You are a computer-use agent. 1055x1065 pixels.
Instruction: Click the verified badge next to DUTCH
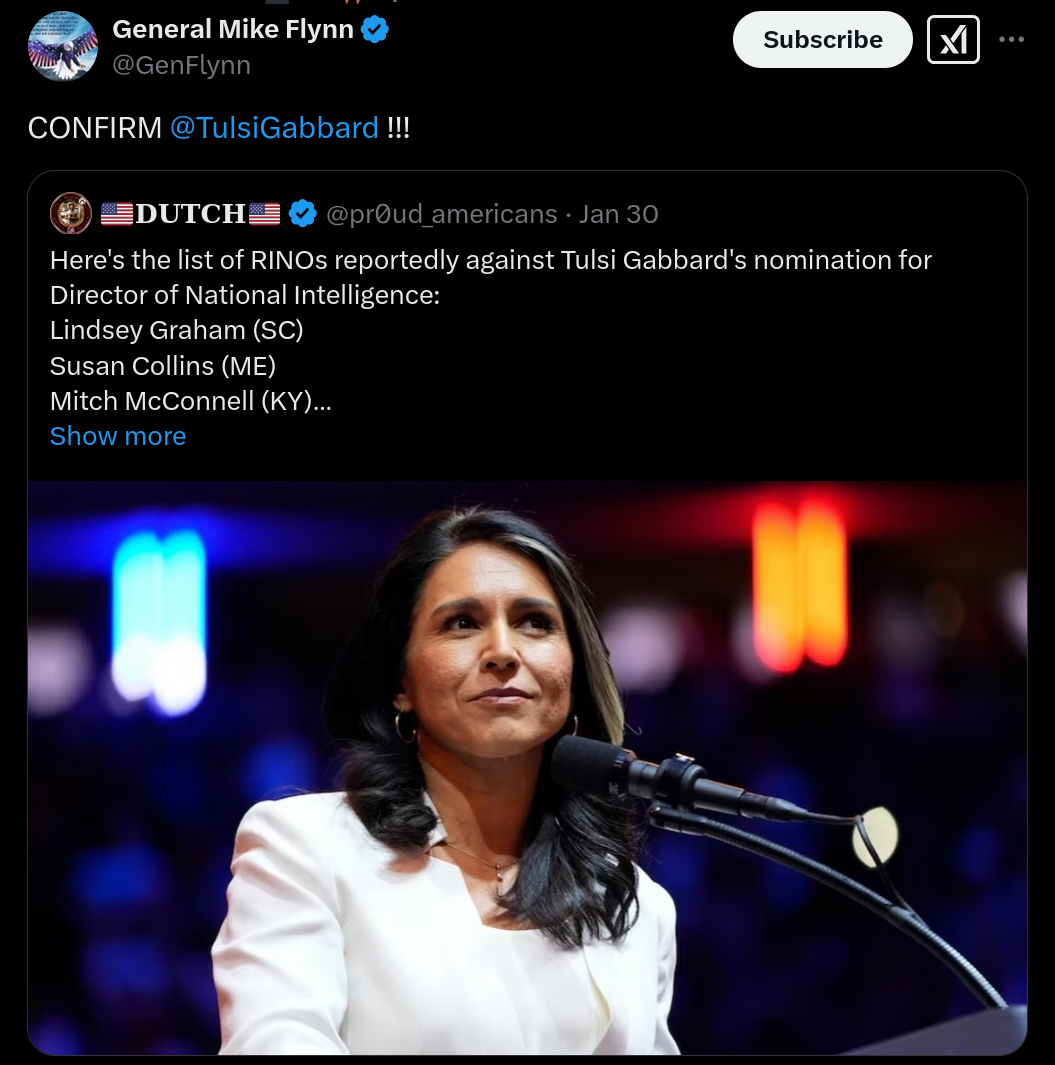(x=303, y=213)
